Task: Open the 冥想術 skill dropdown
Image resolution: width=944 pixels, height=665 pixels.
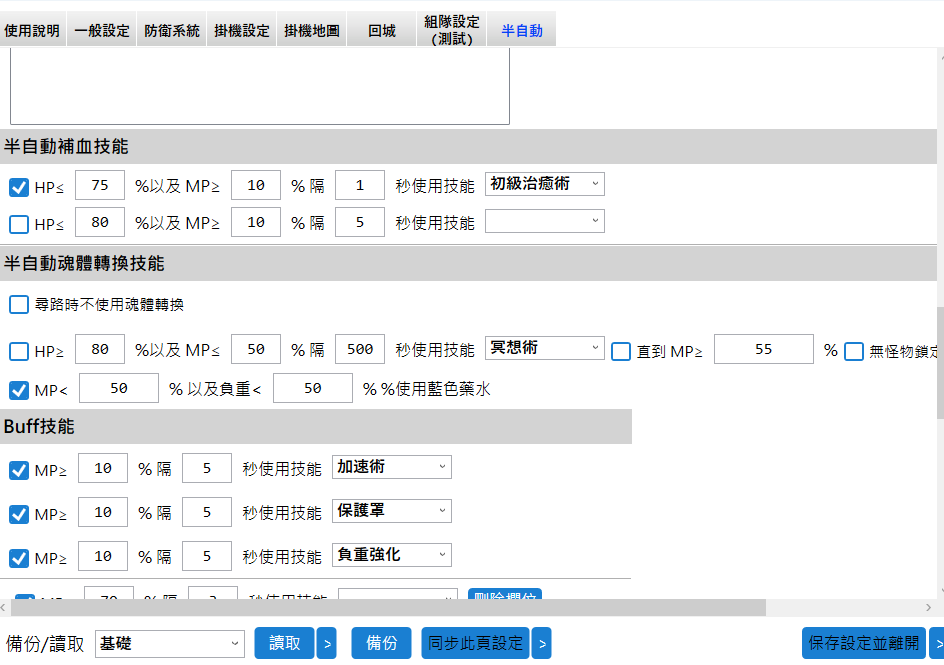Action: pos(545,348)
